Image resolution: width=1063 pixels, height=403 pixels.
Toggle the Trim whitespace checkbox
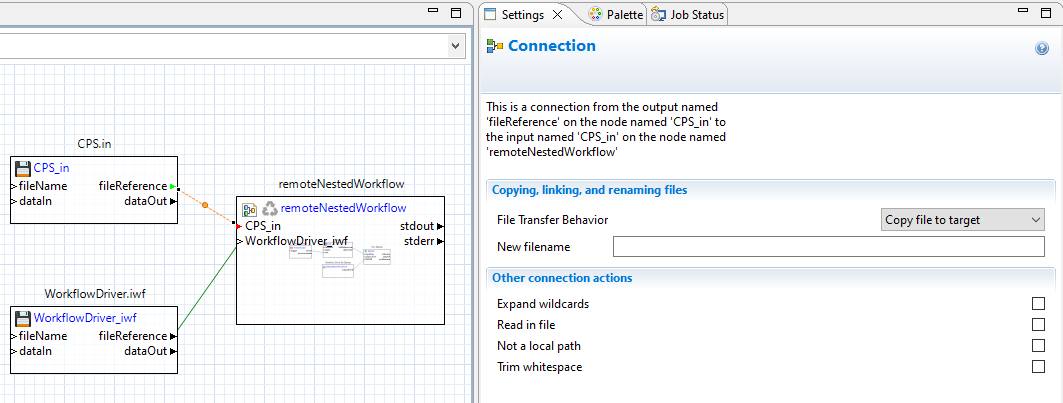click(x=1038, y=366)
